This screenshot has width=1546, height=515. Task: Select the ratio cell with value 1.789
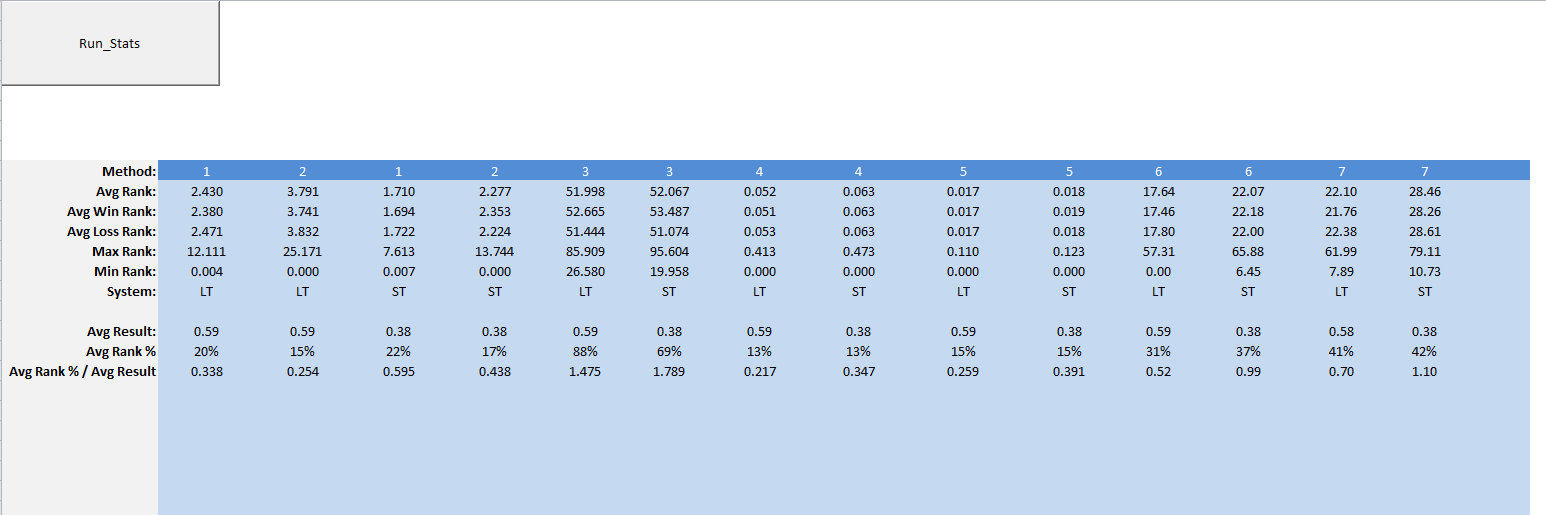point(668,371)
